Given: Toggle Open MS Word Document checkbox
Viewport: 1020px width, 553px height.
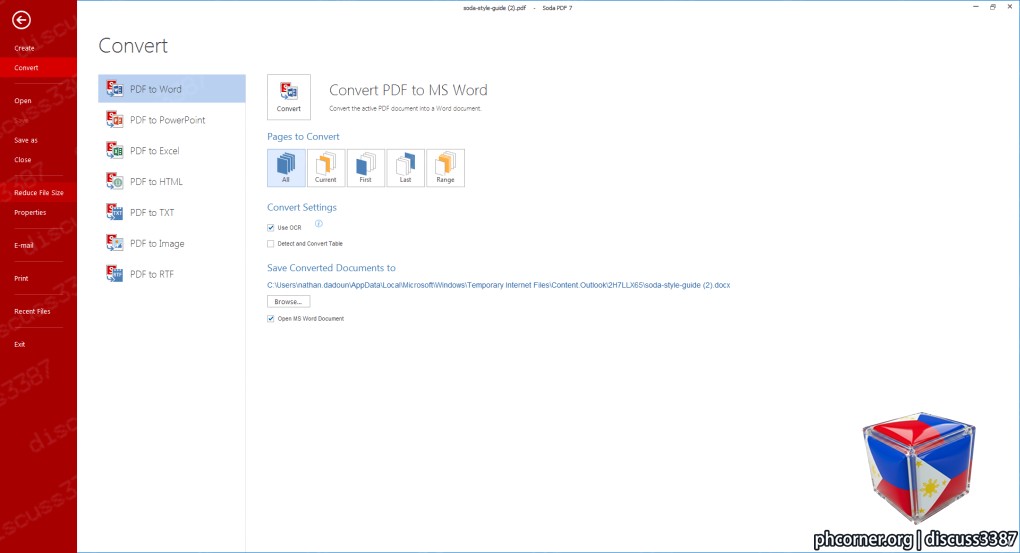Looking at the screenshot, I should pos(271,319).
